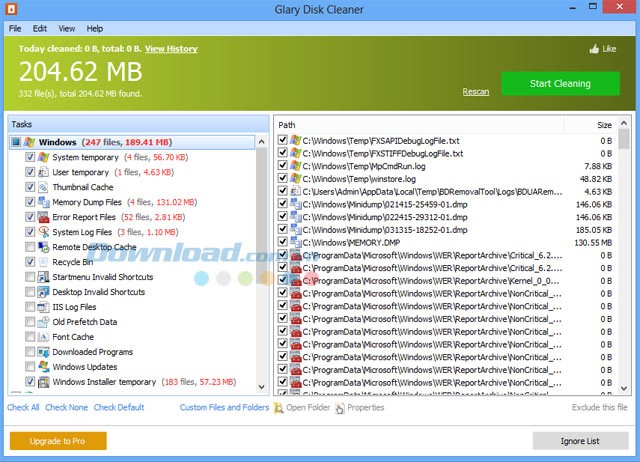Screen dimensions: 640x462
Task: Click the Desktop Invalid Shortcuts icon
Action: tap(44, 292)
